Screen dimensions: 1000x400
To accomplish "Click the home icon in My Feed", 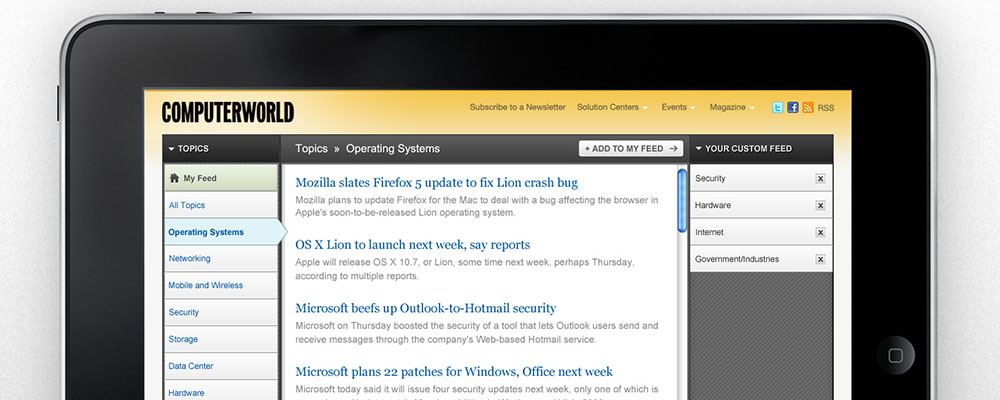I will 174,178.
